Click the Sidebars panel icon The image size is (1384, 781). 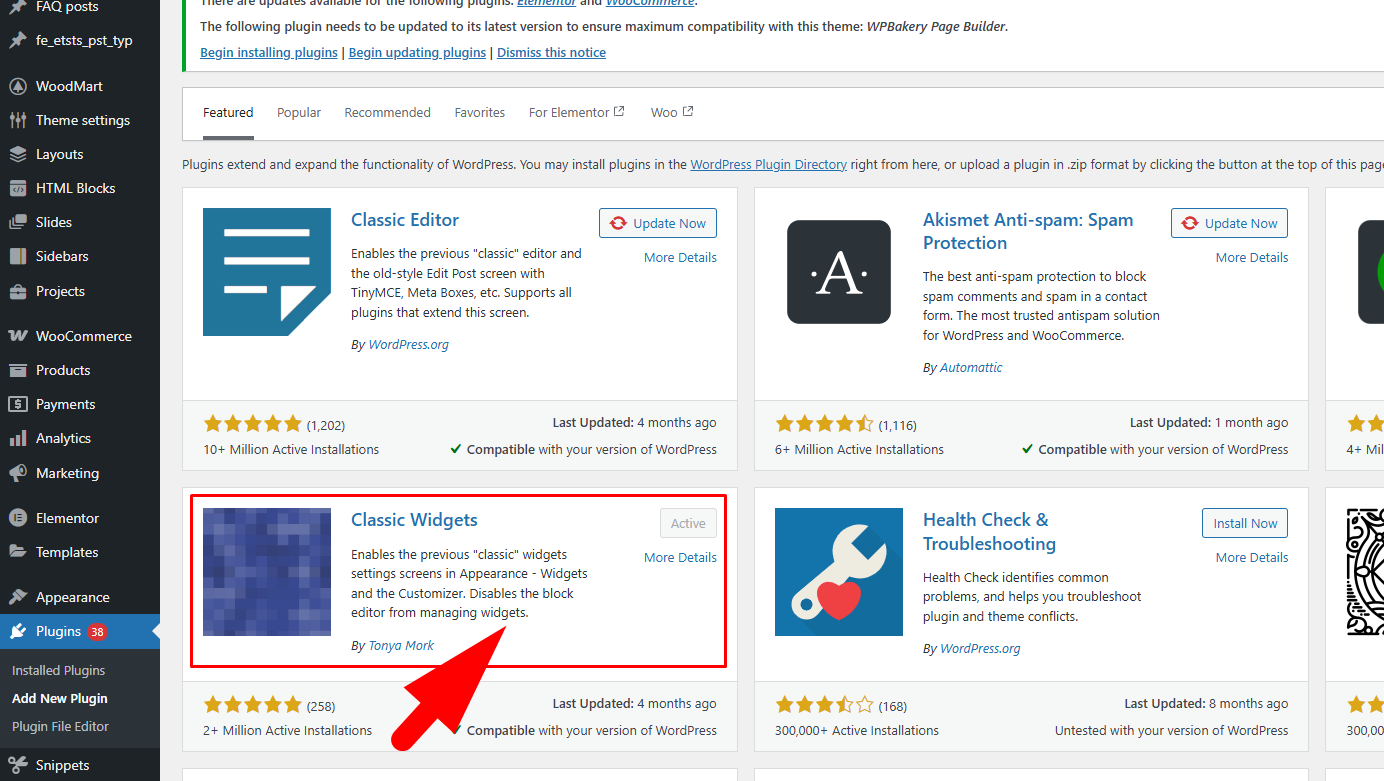click(18, 256)
